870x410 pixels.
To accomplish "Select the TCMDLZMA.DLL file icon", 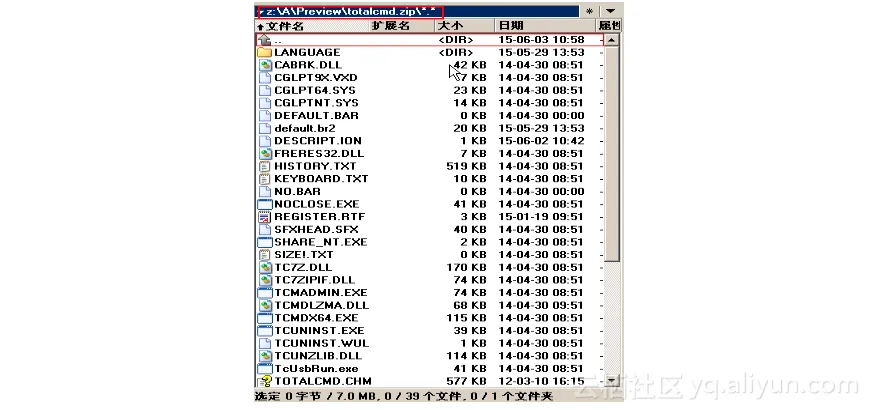I will coord(265,306).
